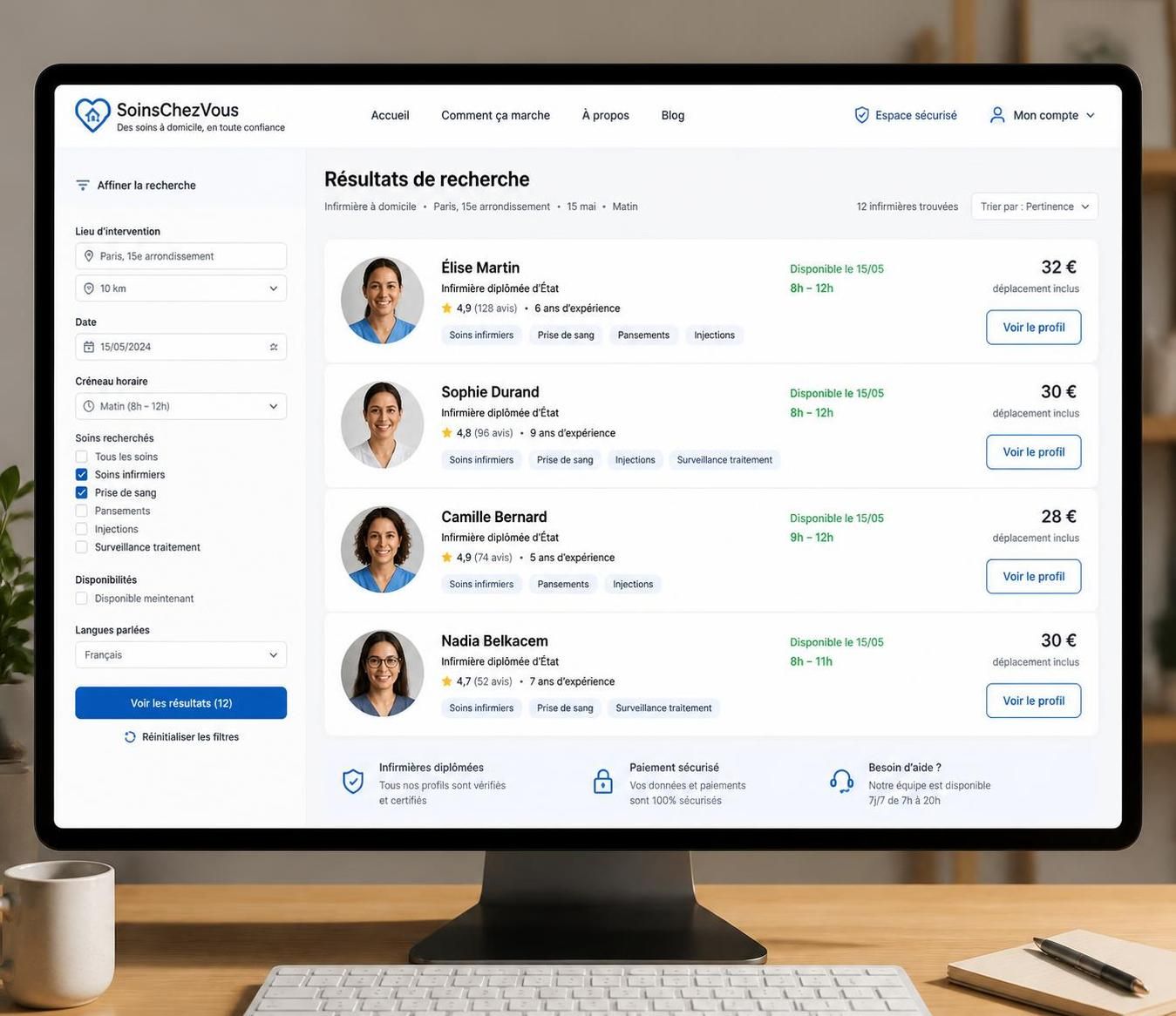Expand the Matin (8h – 12h) time slot dropdown
This screenshot has width=1176, height=1016.
click(180, 406)
